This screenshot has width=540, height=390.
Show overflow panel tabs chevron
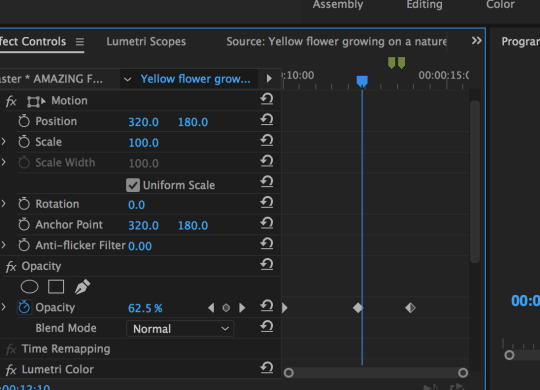[x=477, y=41]
